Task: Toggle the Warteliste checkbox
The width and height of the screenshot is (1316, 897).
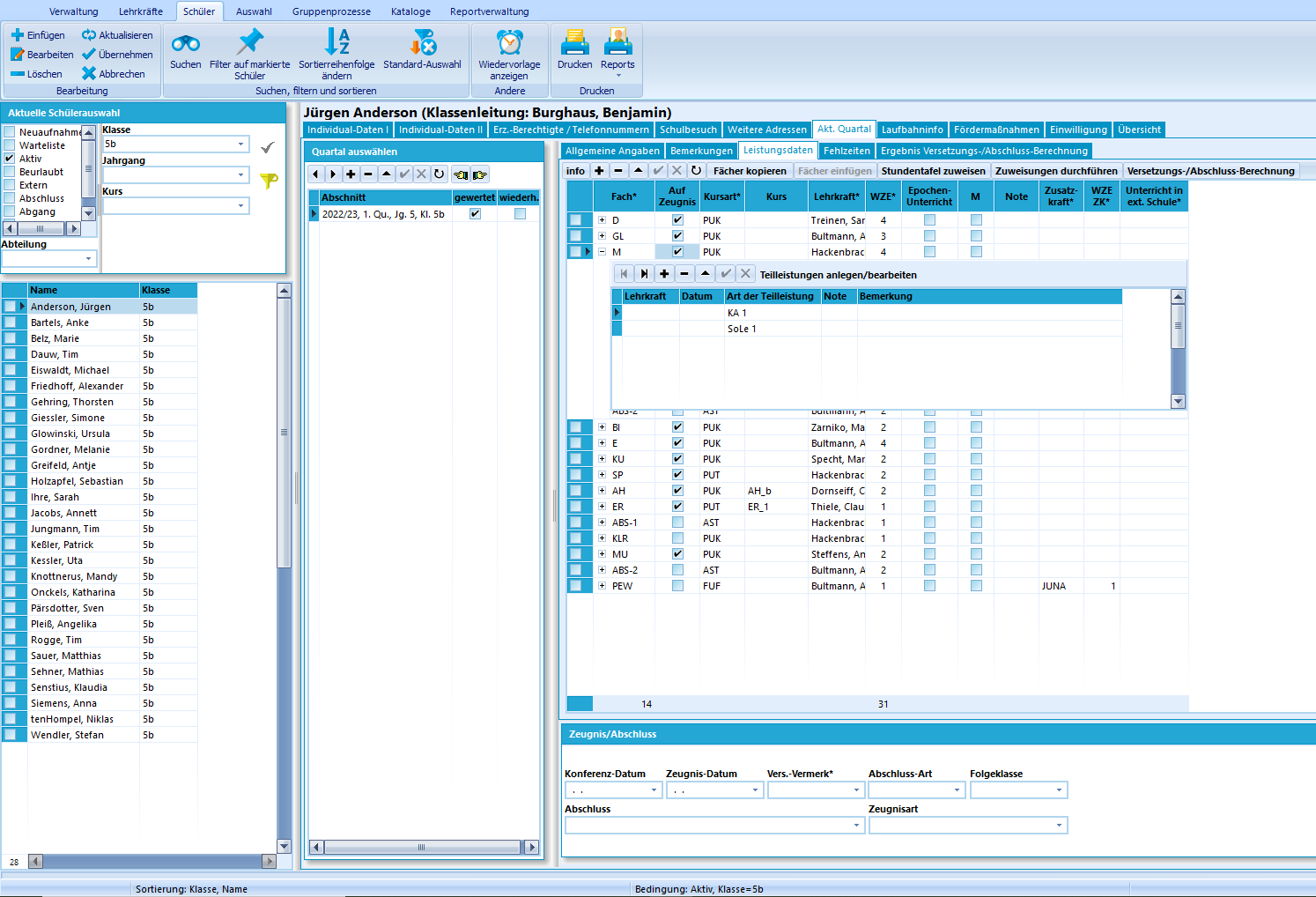Action: [x=10, y=145]
